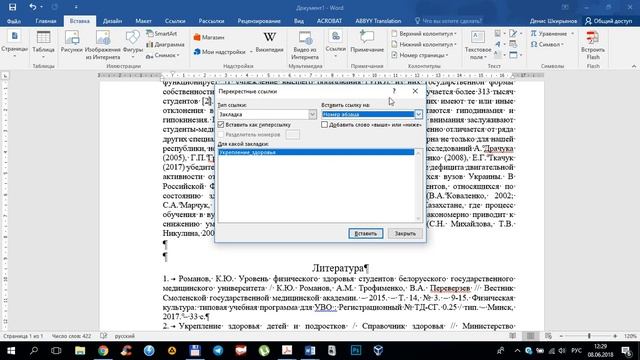Open the Нижний колонтитул footer dropdown
This screenshot has height=360, width=640.
[424, 44]
